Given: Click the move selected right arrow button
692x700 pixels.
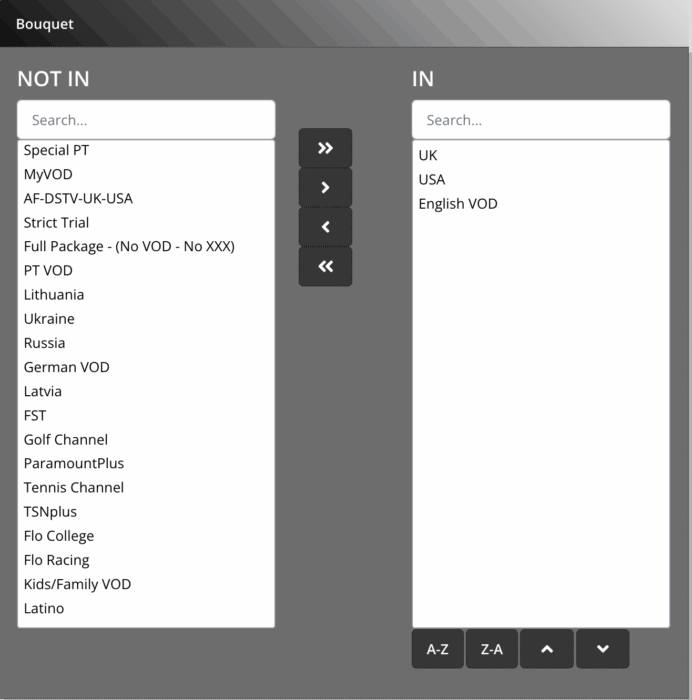Looking at the screenshot, I should [325, 188].
